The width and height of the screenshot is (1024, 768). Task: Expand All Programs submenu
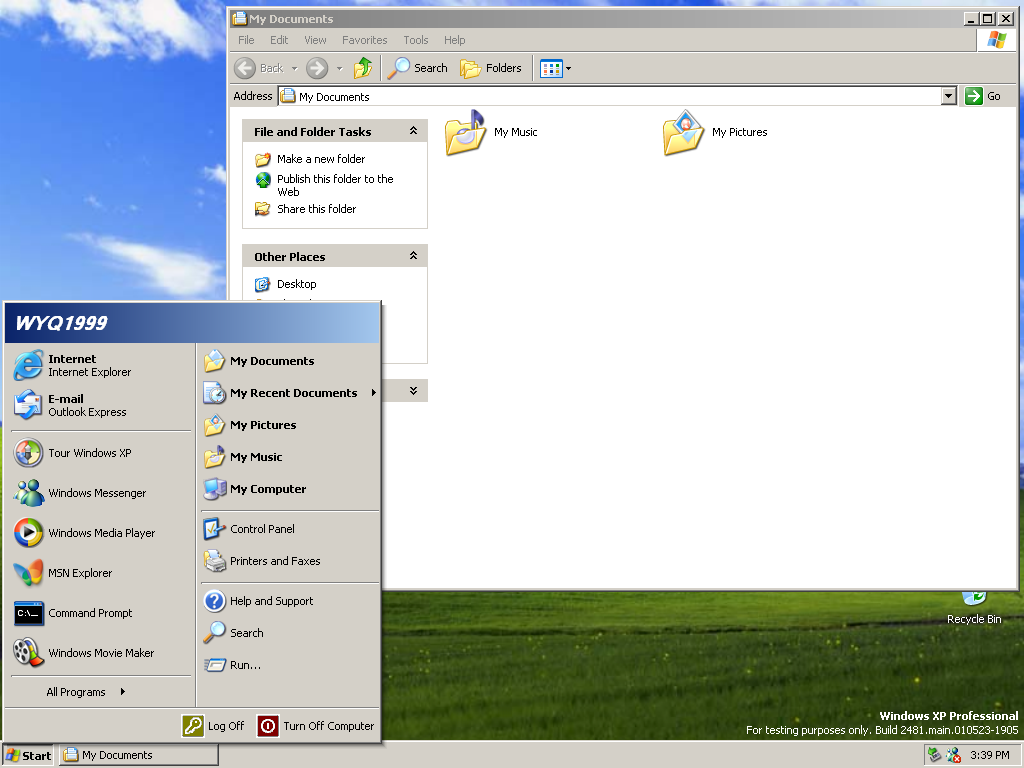tap(86, 692)
